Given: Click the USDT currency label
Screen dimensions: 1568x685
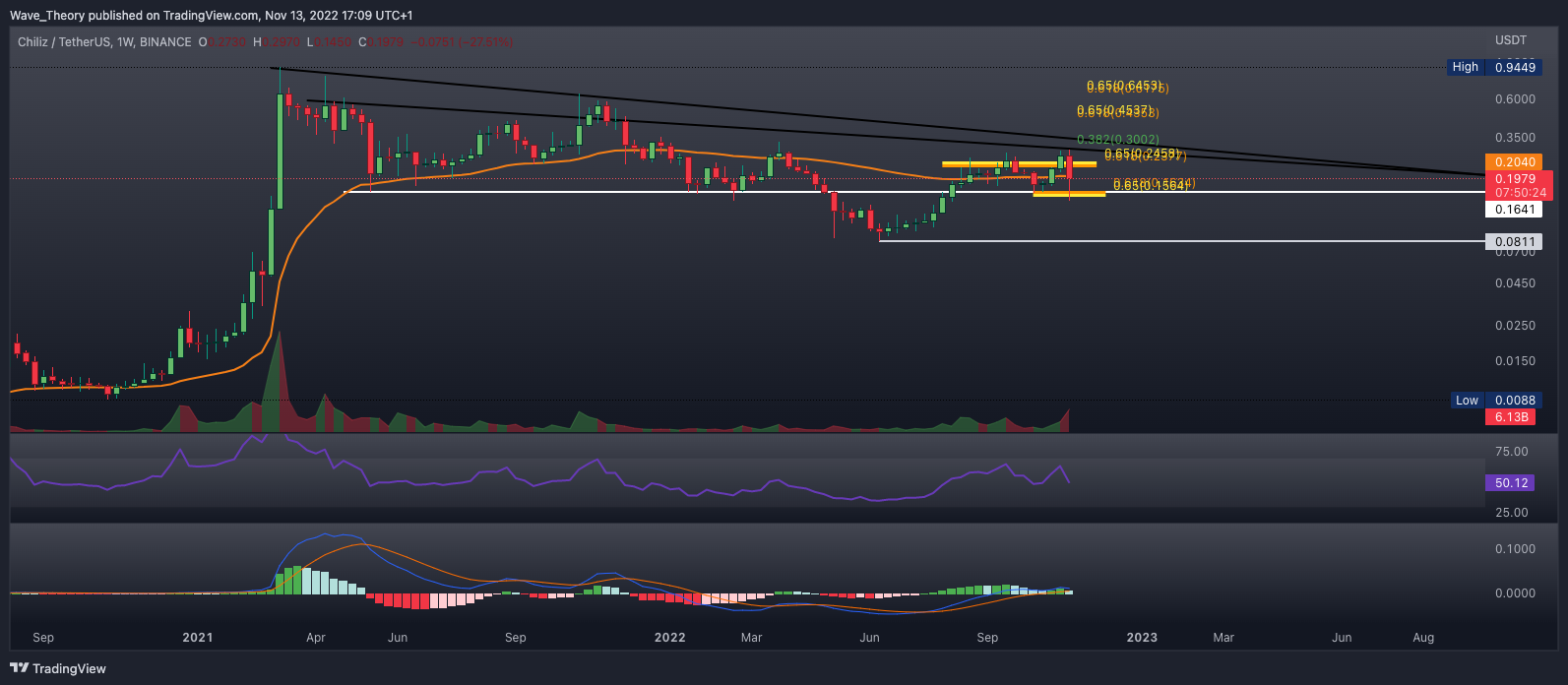Looking at the screenshot, I should (1511, 40).
